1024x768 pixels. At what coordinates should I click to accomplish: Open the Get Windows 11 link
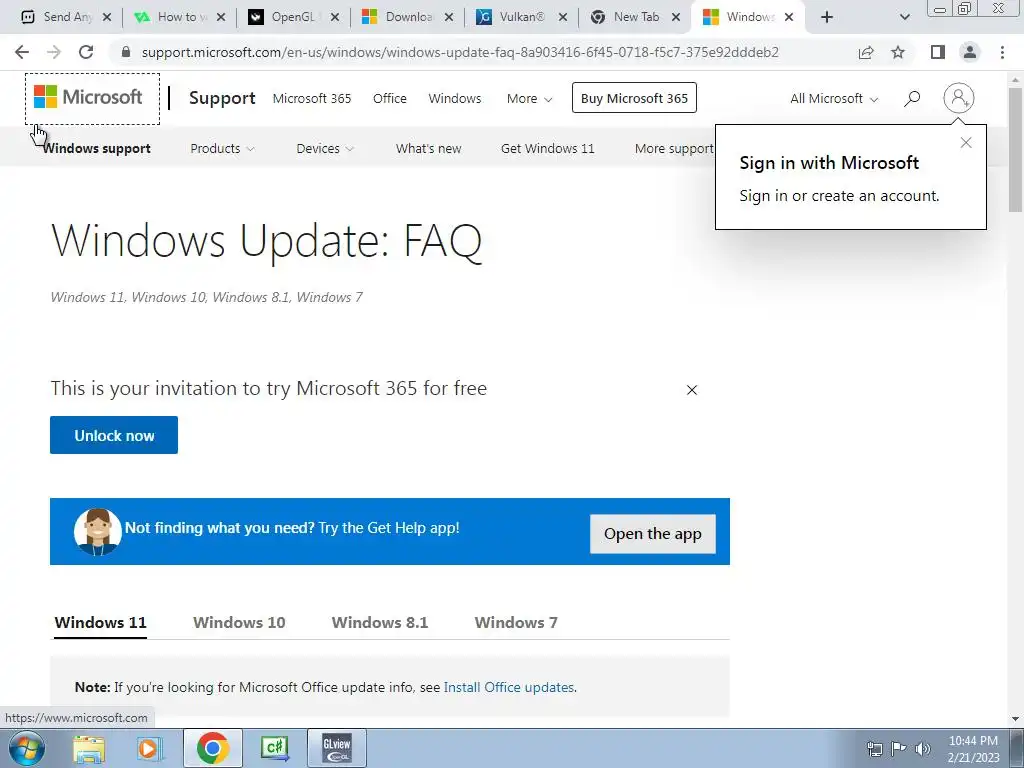coord(547,148)
